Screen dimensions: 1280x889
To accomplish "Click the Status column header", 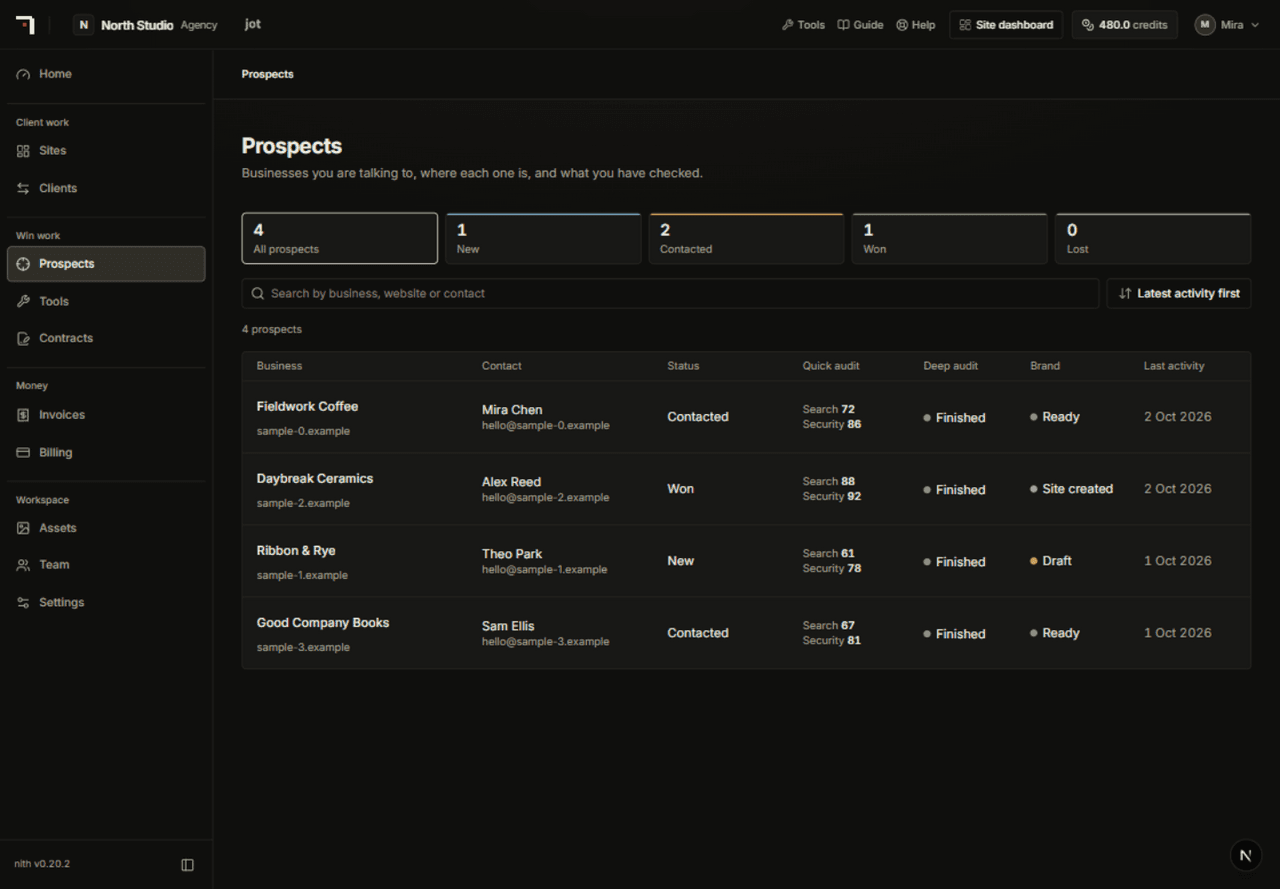I will (683, 366).
